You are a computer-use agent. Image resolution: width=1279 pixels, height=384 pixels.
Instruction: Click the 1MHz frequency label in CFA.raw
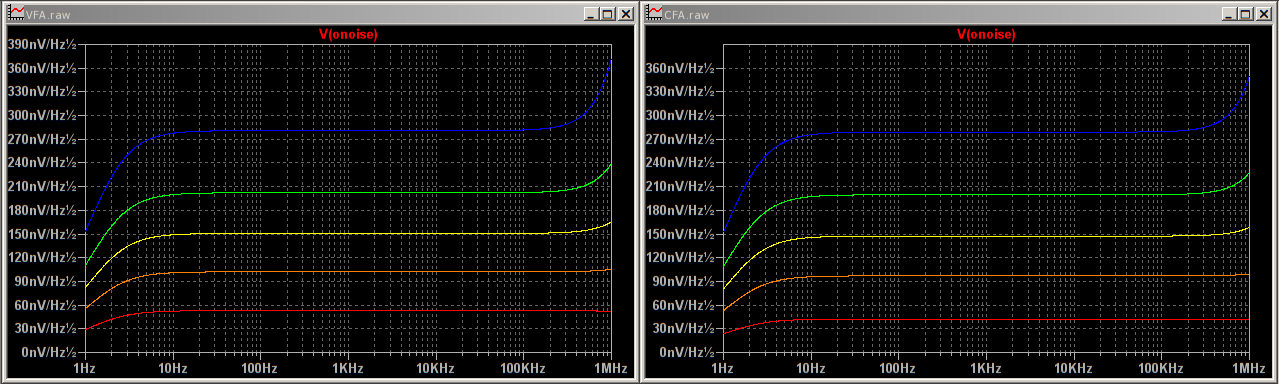point(1248,369)
